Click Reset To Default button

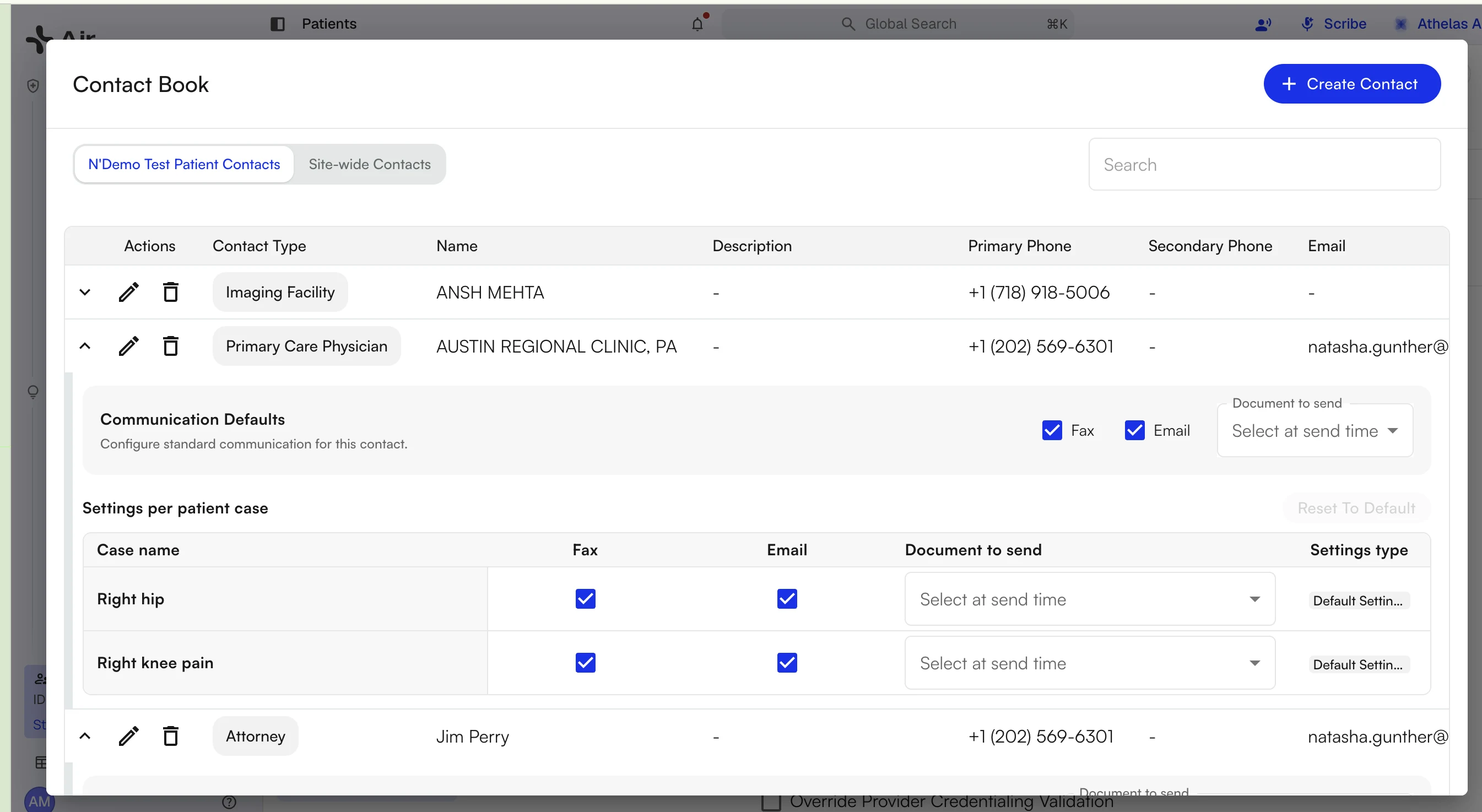1356,508
